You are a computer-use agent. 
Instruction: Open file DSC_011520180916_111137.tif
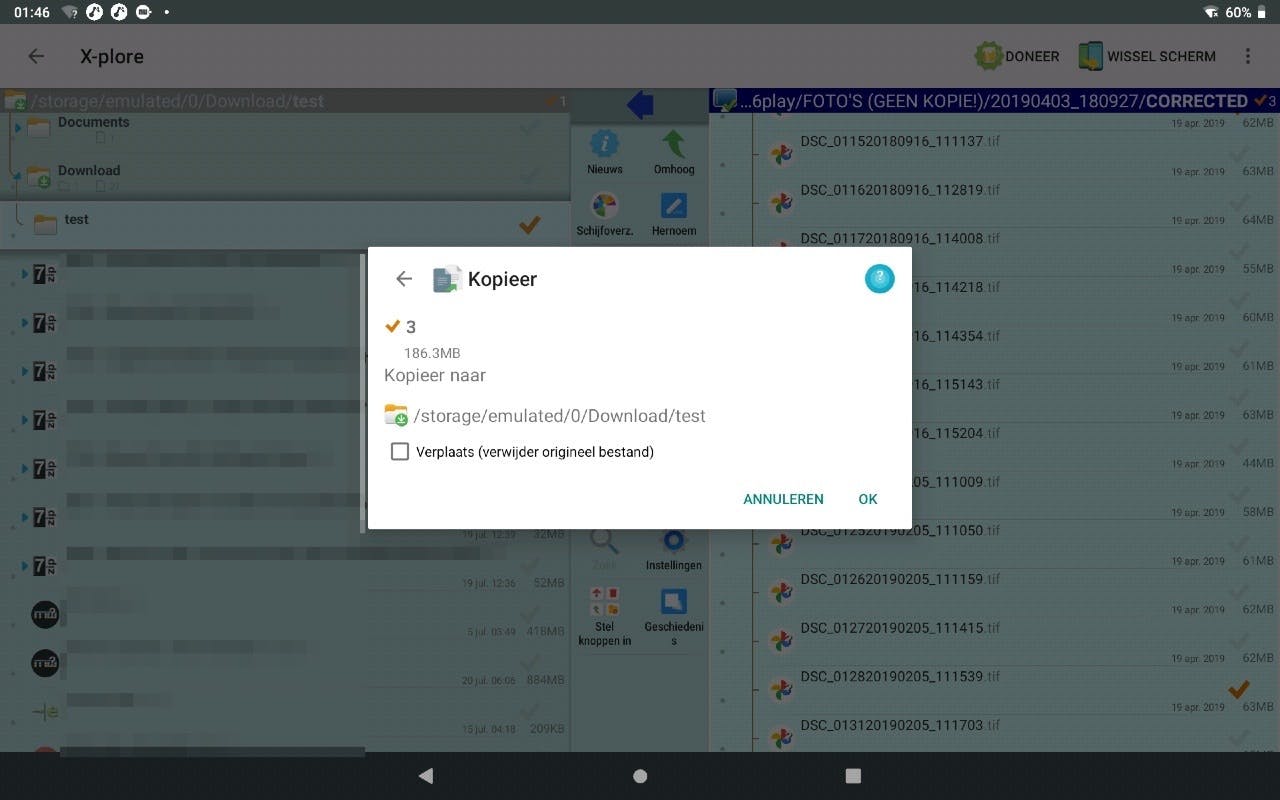click(900, 142)
